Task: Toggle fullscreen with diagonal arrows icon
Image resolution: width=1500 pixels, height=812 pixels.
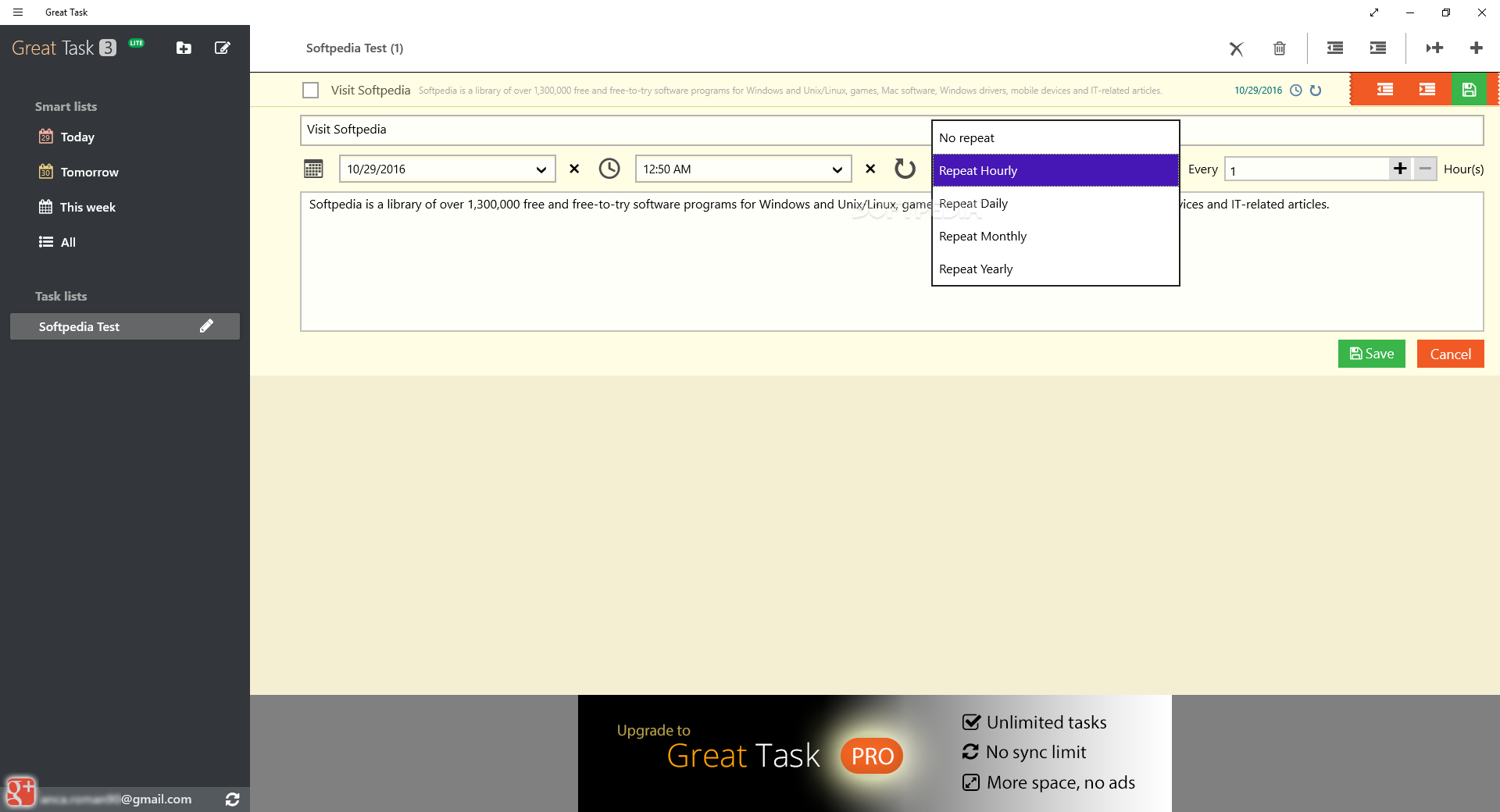Action: 1374,12
